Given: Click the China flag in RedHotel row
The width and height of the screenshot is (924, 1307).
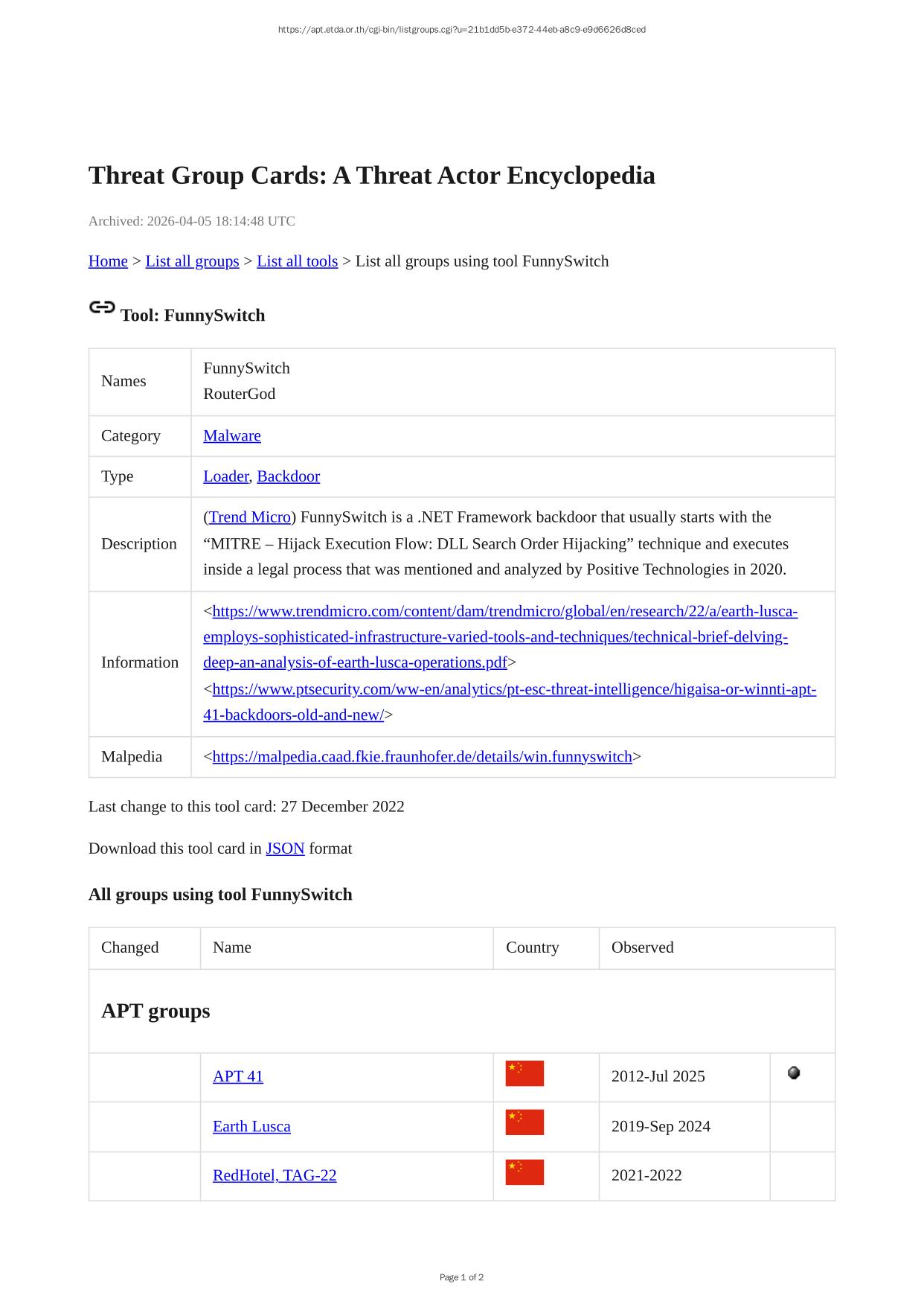Looking at the screenshot, I should coord(524,1172).
